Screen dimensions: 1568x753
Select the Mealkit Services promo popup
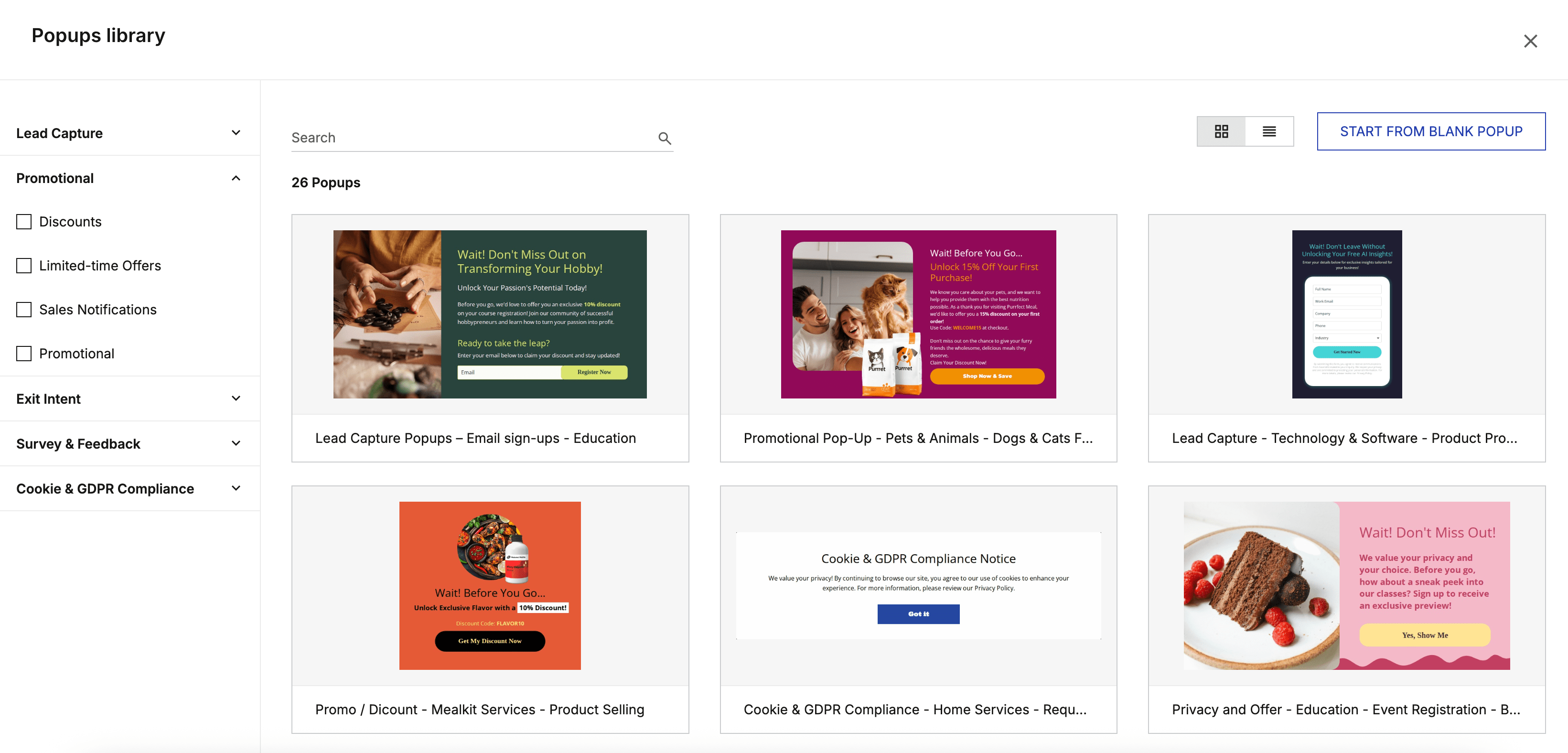tap(489, 585)
